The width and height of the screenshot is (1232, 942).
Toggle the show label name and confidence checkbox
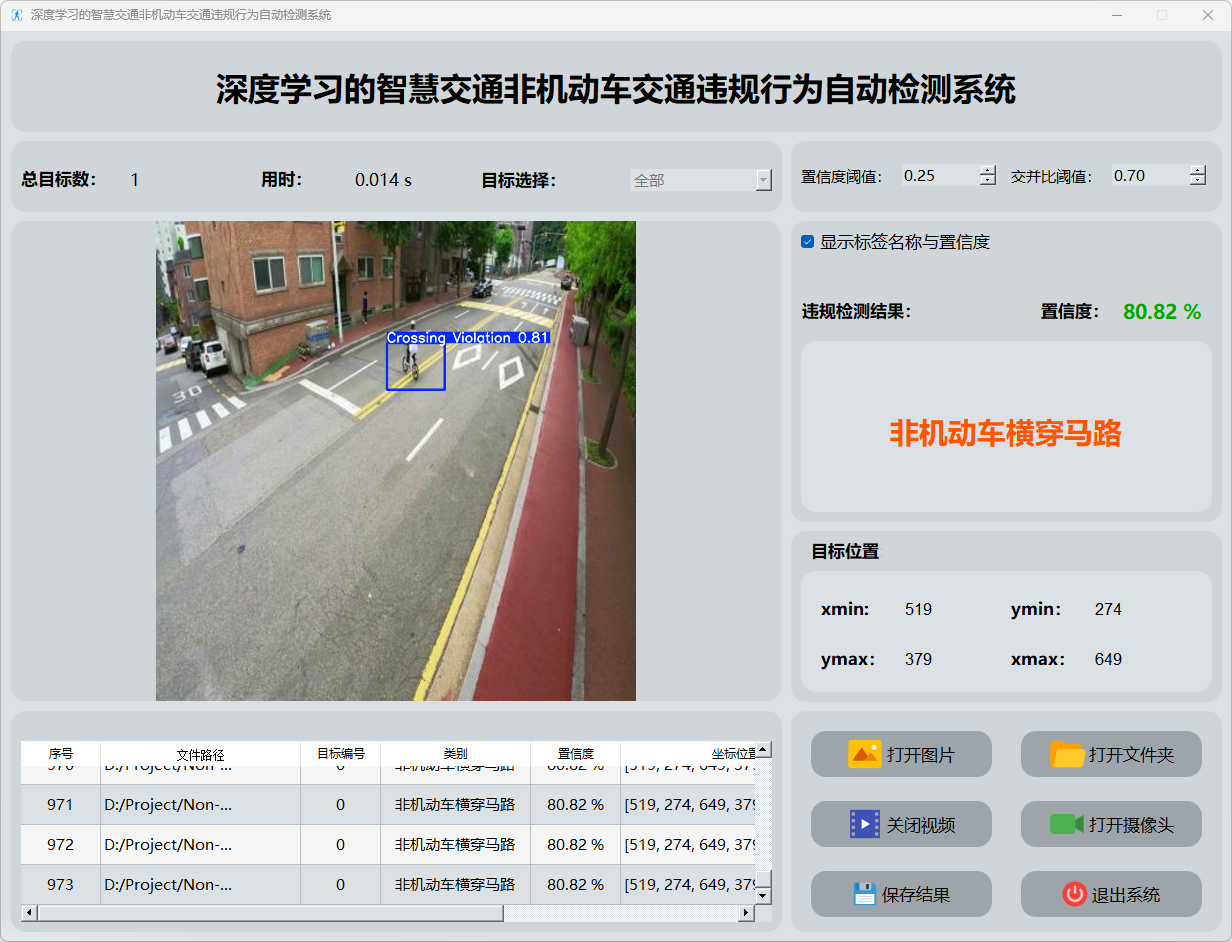[x=808, y=242]
